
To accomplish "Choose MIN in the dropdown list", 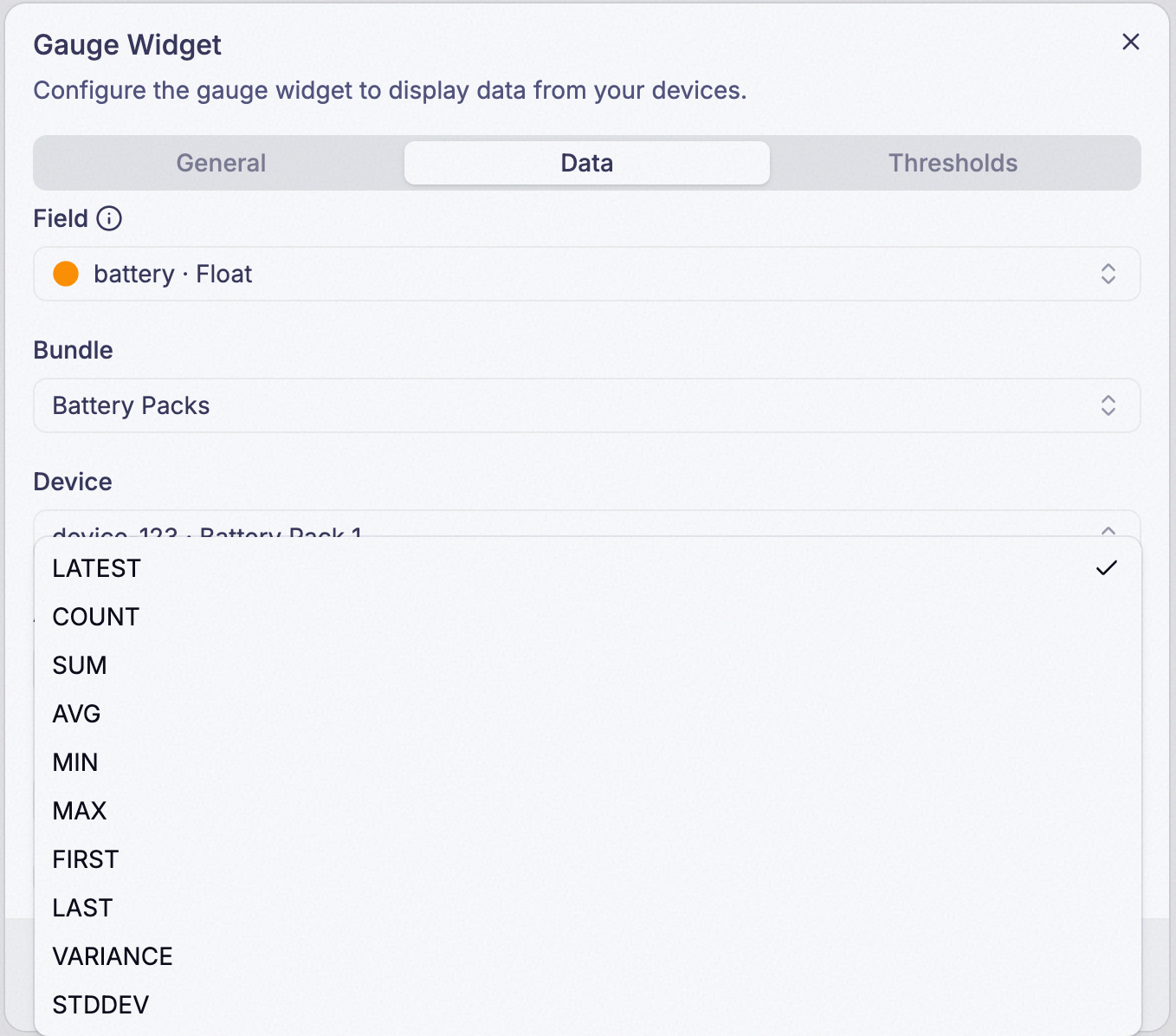I will (x=587, y=762).
